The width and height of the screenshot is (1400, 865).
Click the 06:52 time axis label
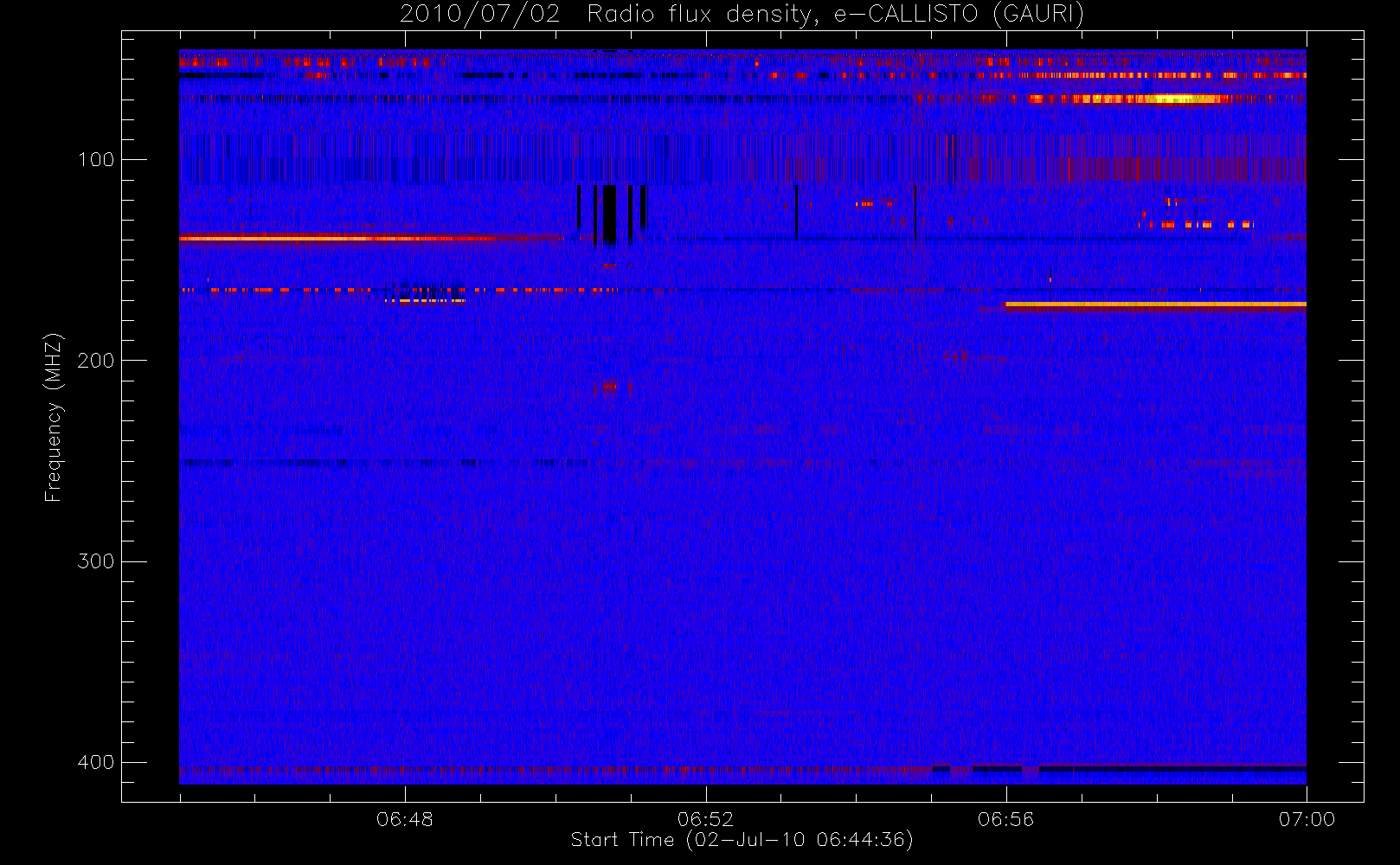(x=706, y=819)
